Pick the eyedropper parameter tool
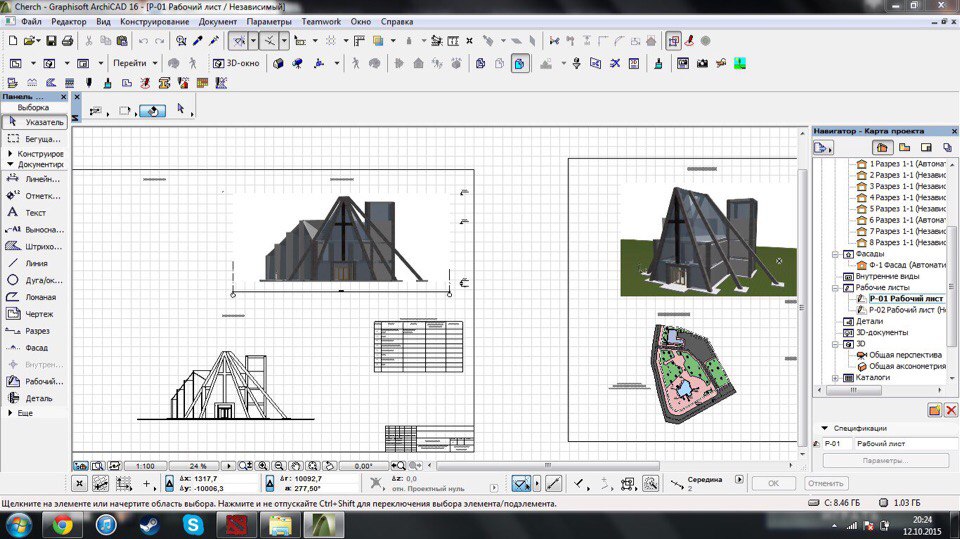 tap(197, 41)
